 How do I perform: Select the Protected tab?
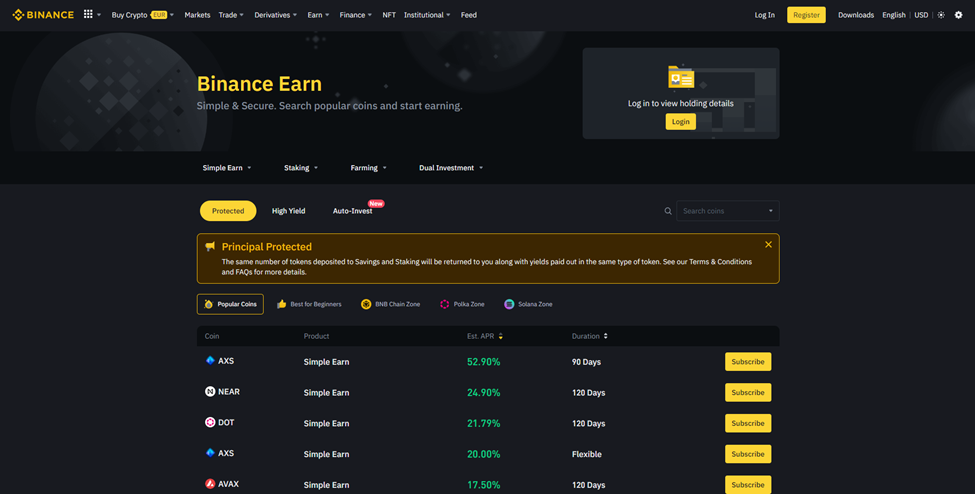[228, 211]
